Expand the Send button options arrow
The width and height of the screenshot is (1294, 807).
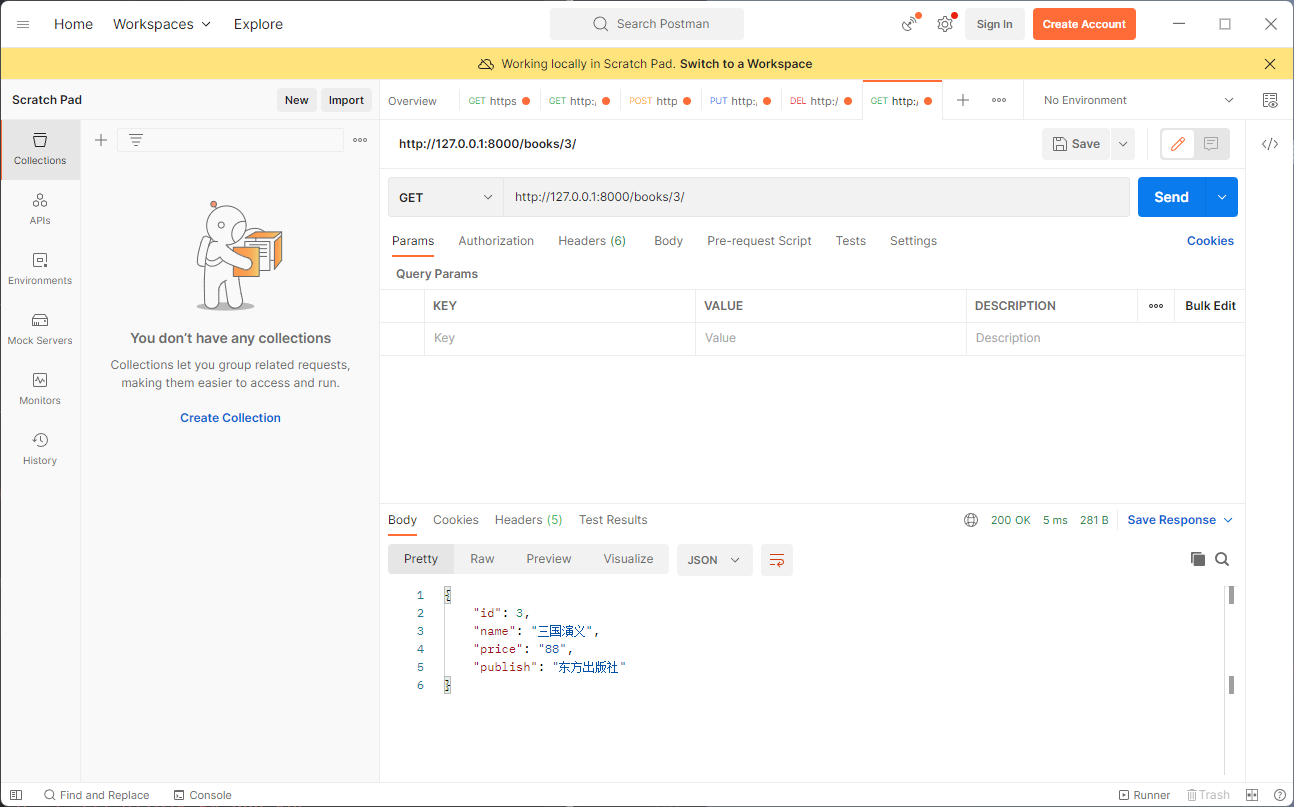(1222, 197)
